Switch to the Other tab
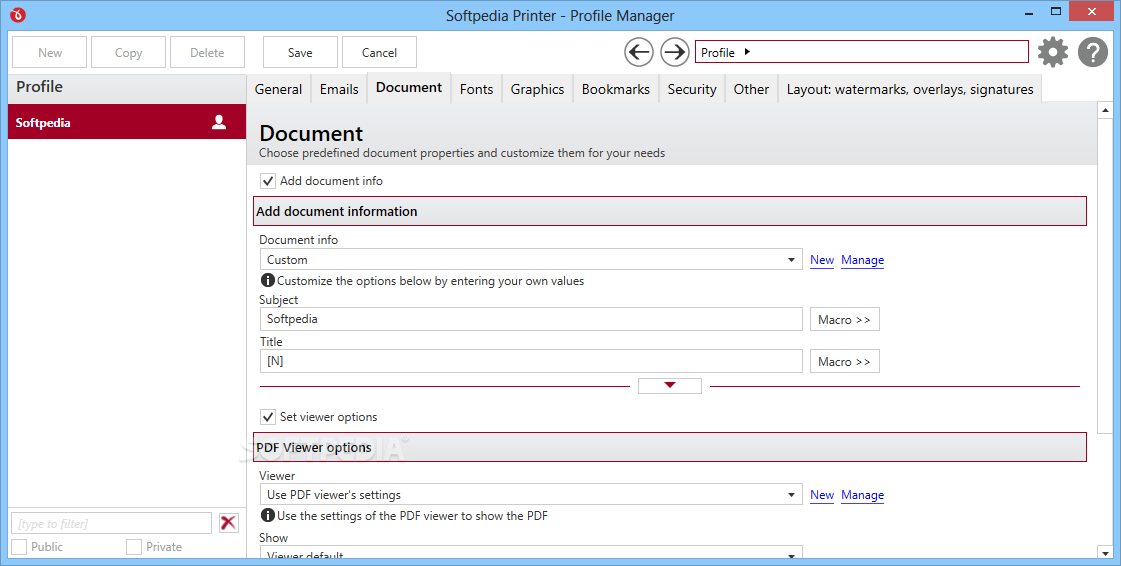Viewport: 1121px width, 566px height. (x=751, y=89)
